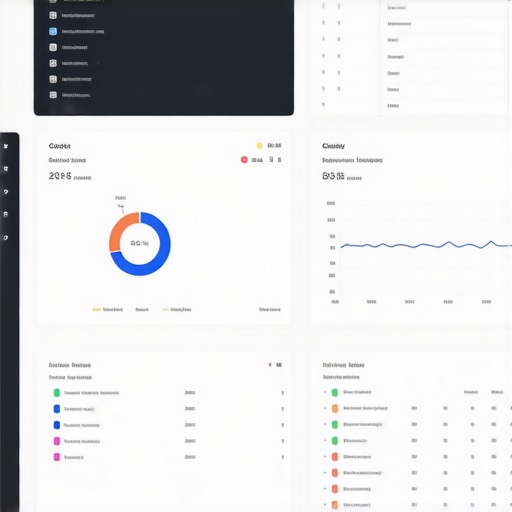Click the small pink icon in the bottom-left card header
The width and height of the screenshot is (512, 512).
[x=270, y=365]
